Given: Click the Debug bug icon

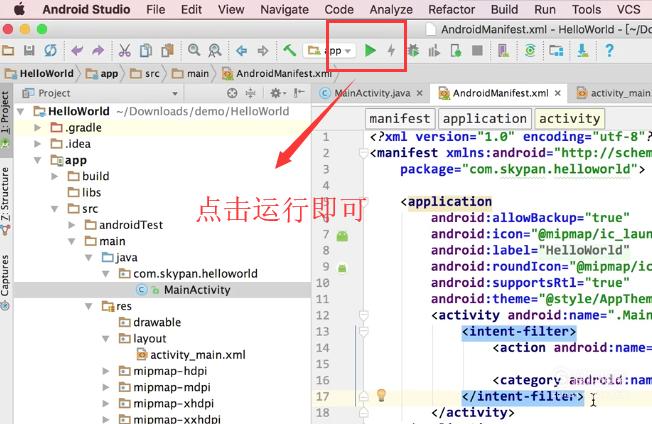Looking at the screenshot, I should (413, 51).
